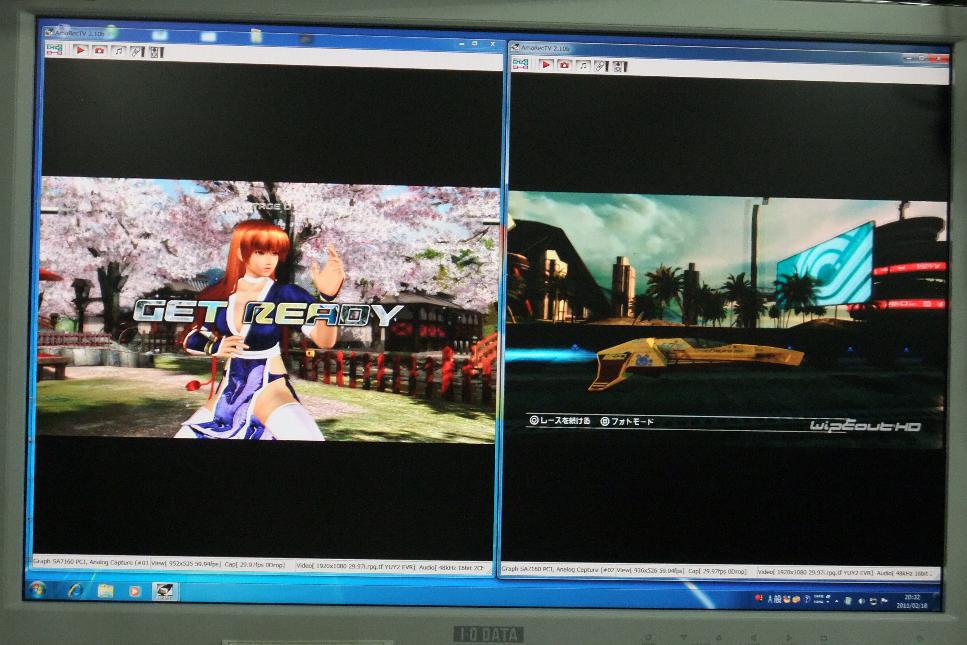Click the left window's 'Video[ 1920x1080' status entry

coord(356,566)
